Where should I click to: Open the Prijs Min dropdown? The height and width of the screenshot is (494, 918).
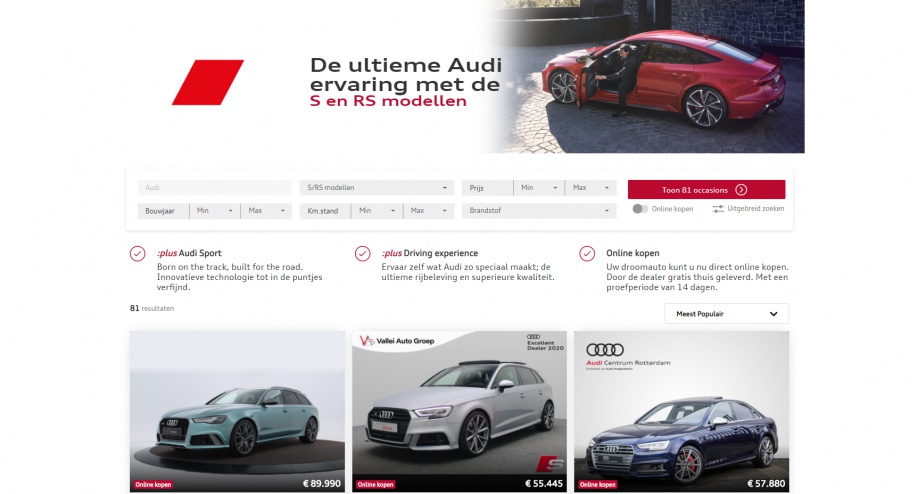coord(539,188)
